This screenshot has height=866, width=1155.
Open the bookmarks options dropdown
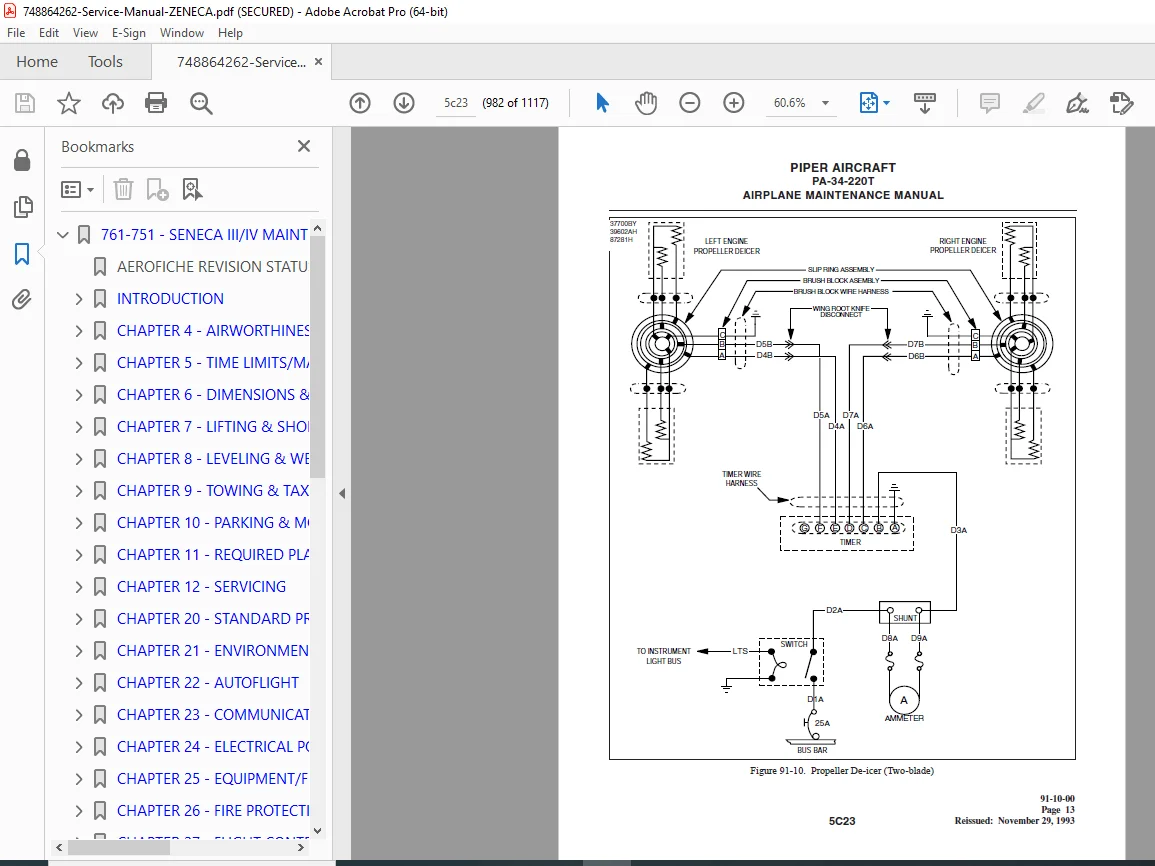pos(77,189)
